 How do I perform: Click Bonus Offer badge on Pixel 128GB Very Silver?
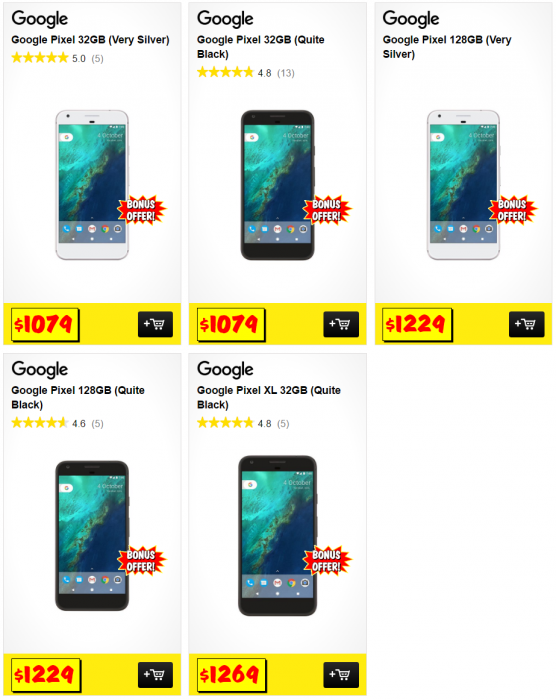tap(513, 210)
